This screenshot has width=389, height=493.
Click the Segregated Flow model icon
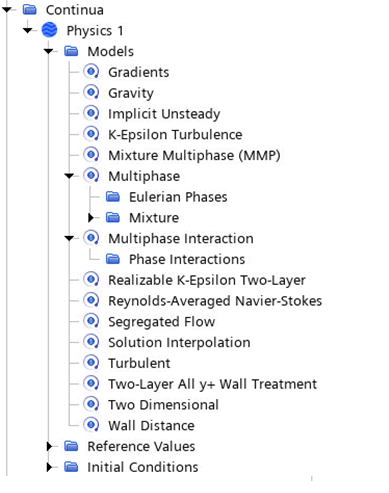91,321
